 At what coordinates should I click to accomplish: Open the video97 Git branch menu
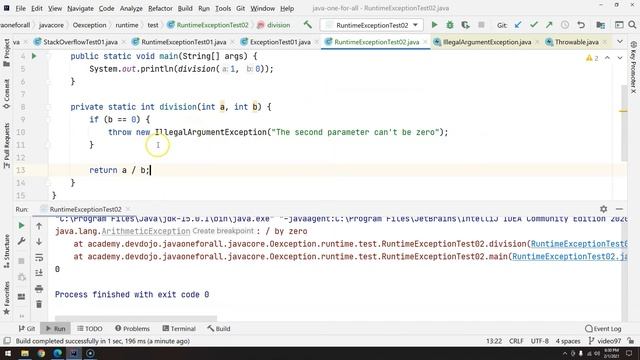(604, 341)
